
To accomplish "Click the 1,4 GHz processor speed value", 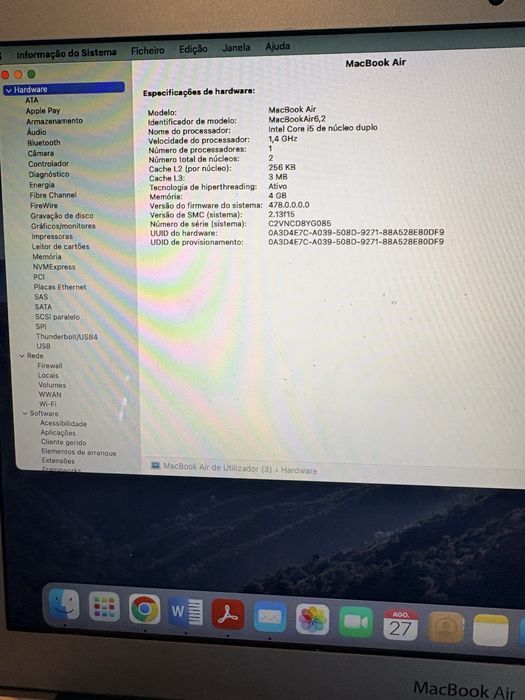I will 283,139.
